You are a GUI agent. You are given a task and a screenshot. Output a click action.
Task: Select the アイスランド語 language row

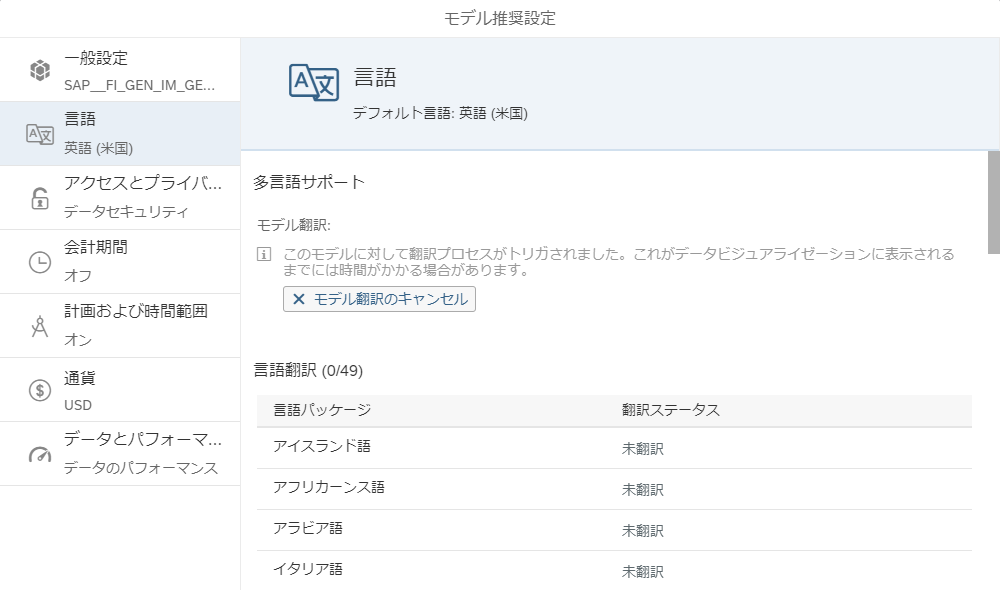point(613,448)
